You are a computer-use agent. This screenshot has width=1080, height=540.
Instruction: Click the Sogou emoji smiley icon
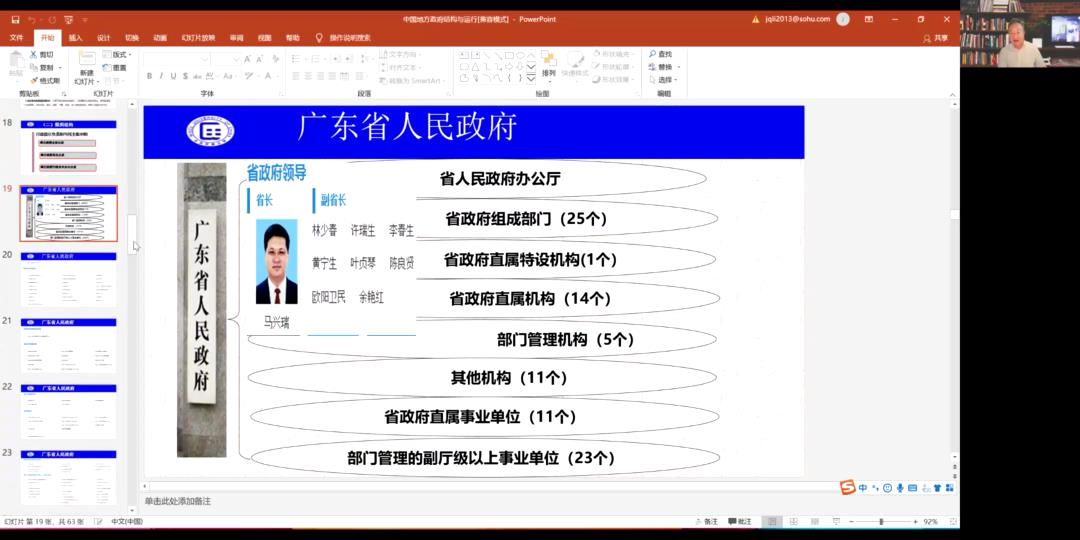pyautogui.click(x=887, y=488)
